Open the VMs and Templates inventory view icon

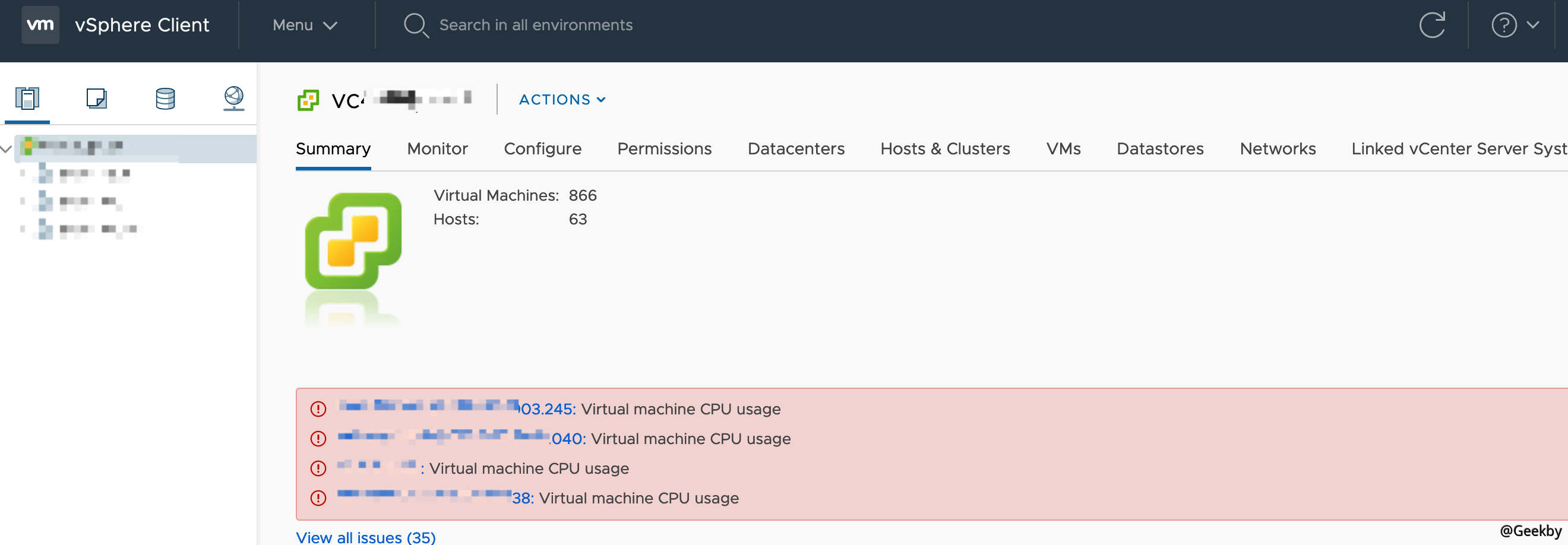96,98
